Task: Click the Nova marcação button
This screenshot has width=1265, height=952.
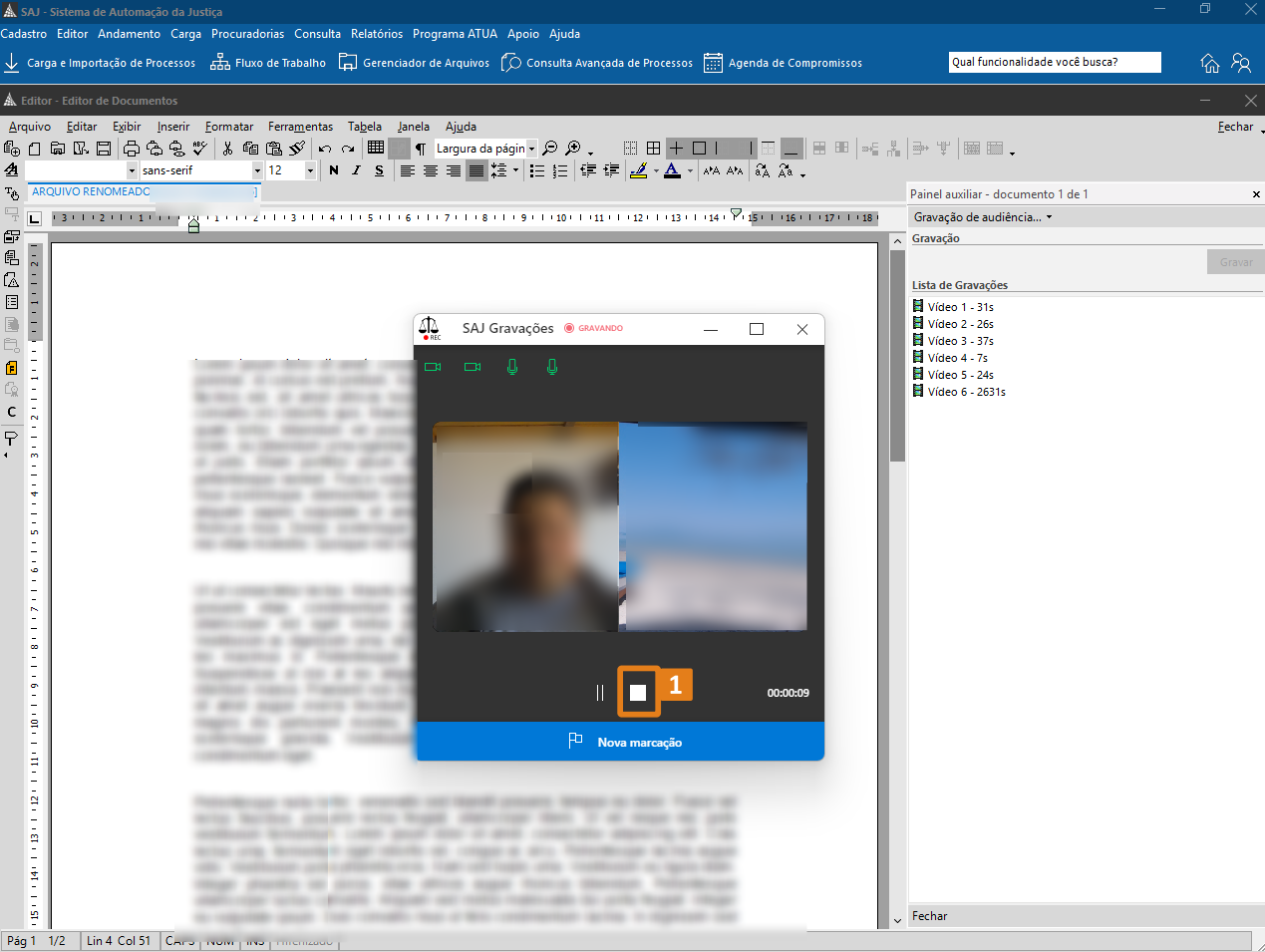Action: click(x=620, y=742)
